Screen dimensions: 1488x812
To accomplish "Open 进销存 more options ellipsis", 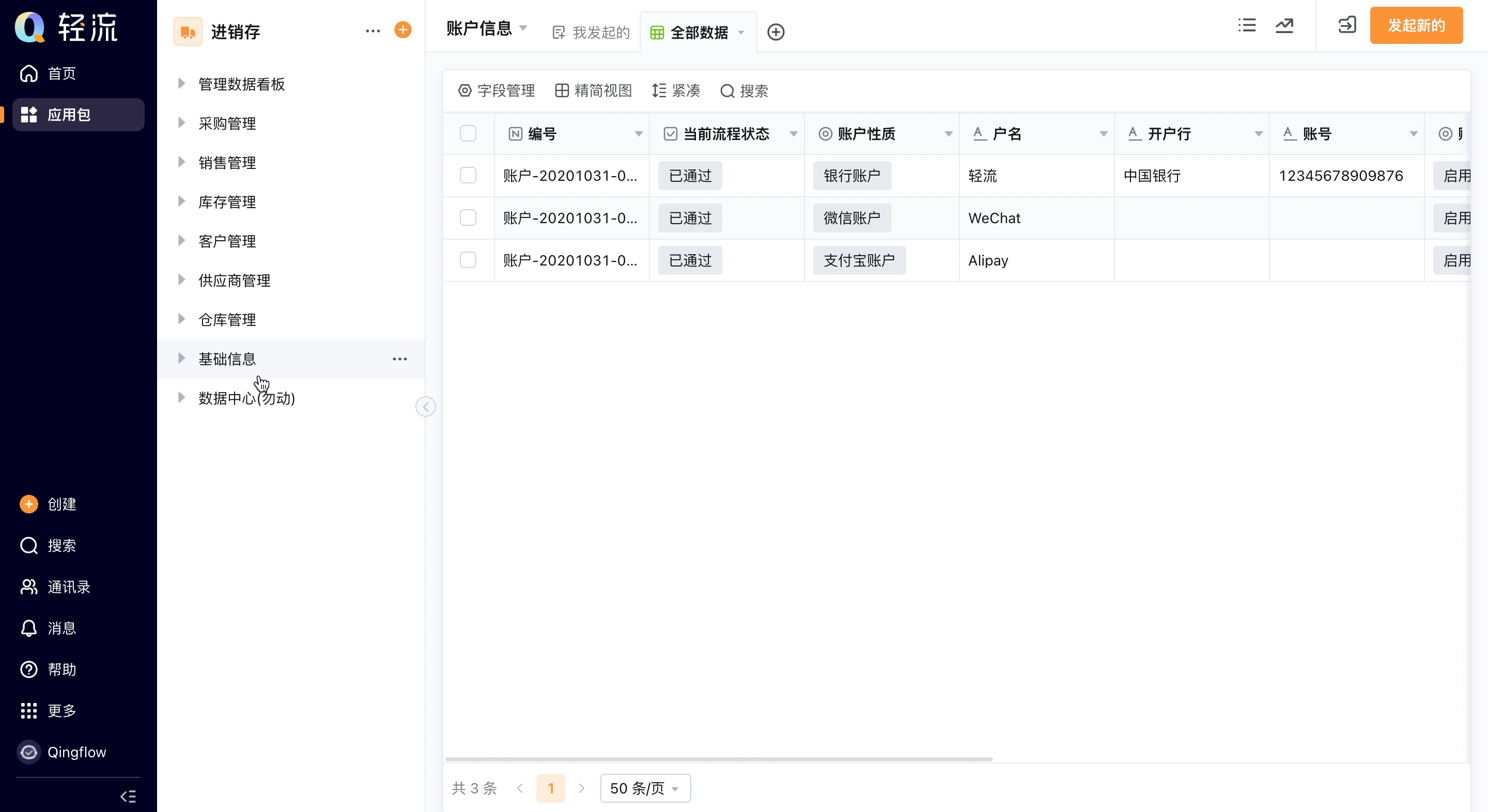I will (373, 30).
